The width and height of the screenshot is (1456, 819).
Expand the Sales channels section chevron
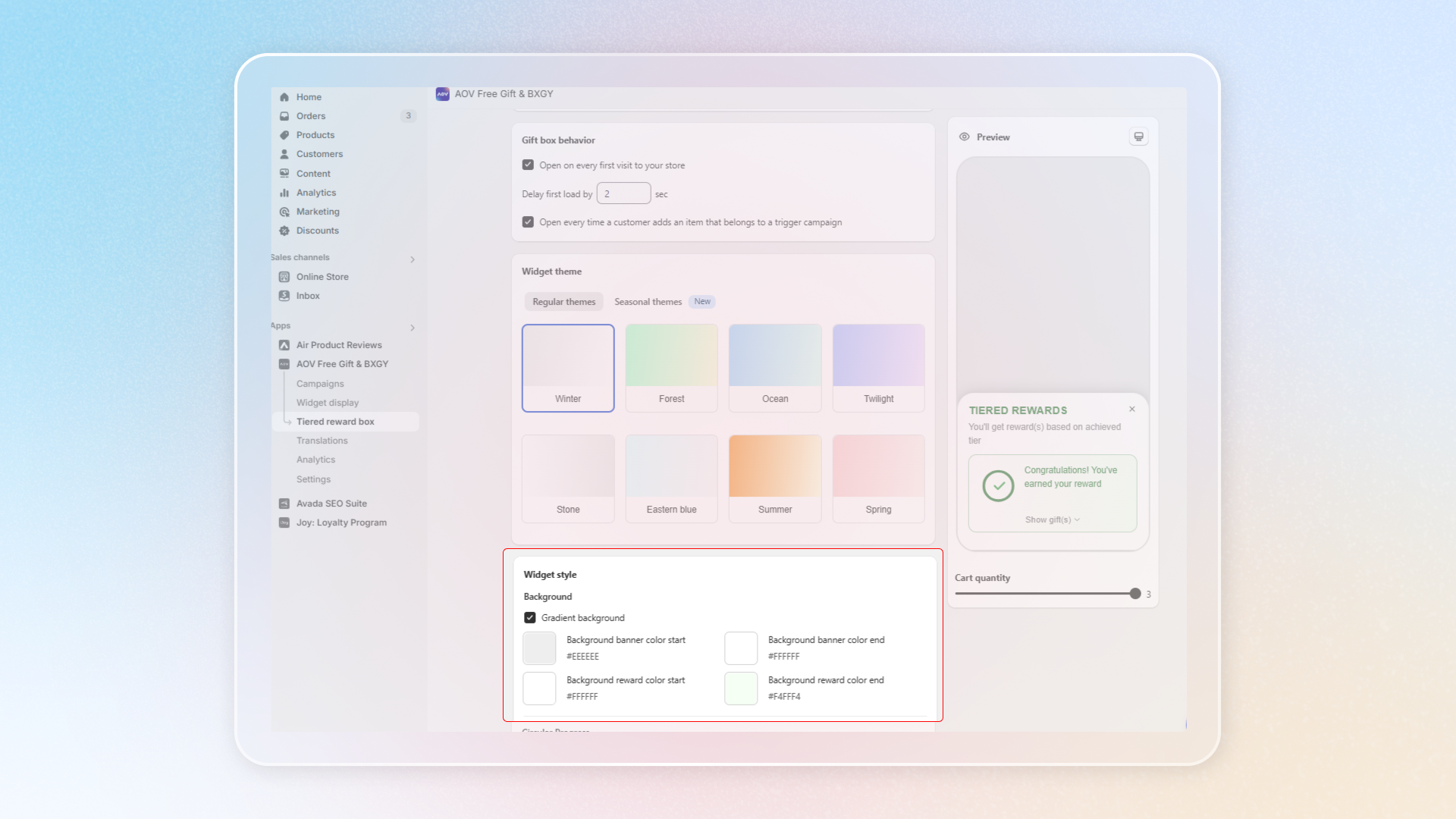pos(413,259)
